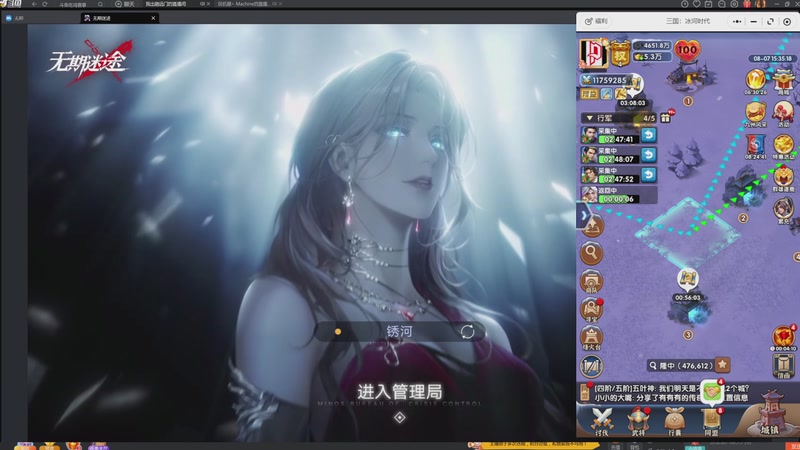
Task: Open the warrior portrait icon 募兵
Action: tap(783, 211)
